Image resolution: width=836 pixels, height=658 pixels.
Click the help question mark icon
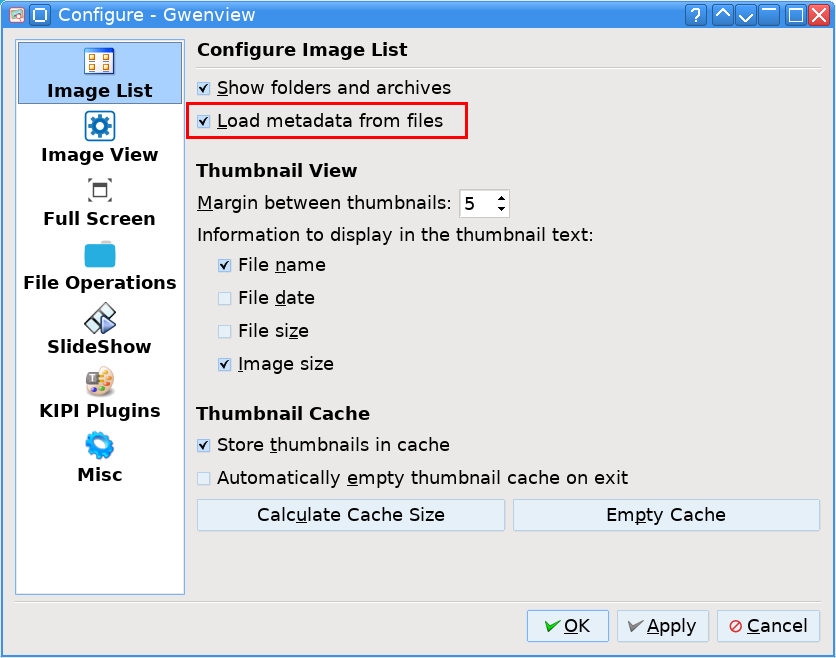(x=695, y=15)
